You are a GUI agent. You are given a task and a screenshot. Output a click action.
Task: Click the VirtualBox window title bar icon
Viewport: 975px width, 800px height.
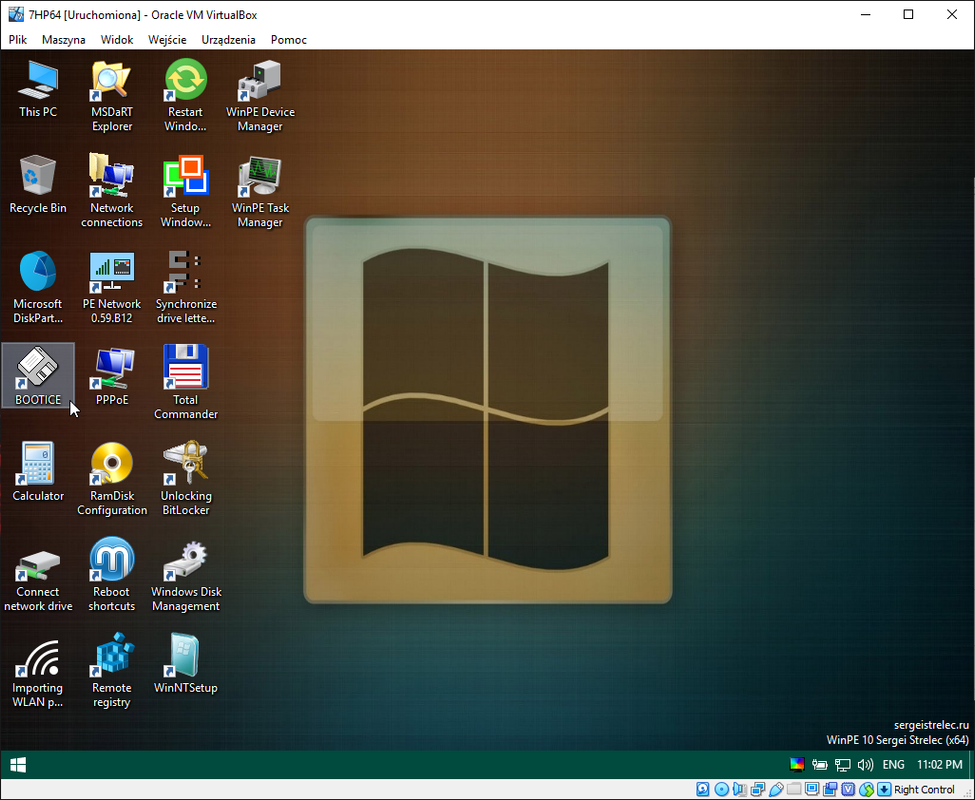tap(16, 14)
